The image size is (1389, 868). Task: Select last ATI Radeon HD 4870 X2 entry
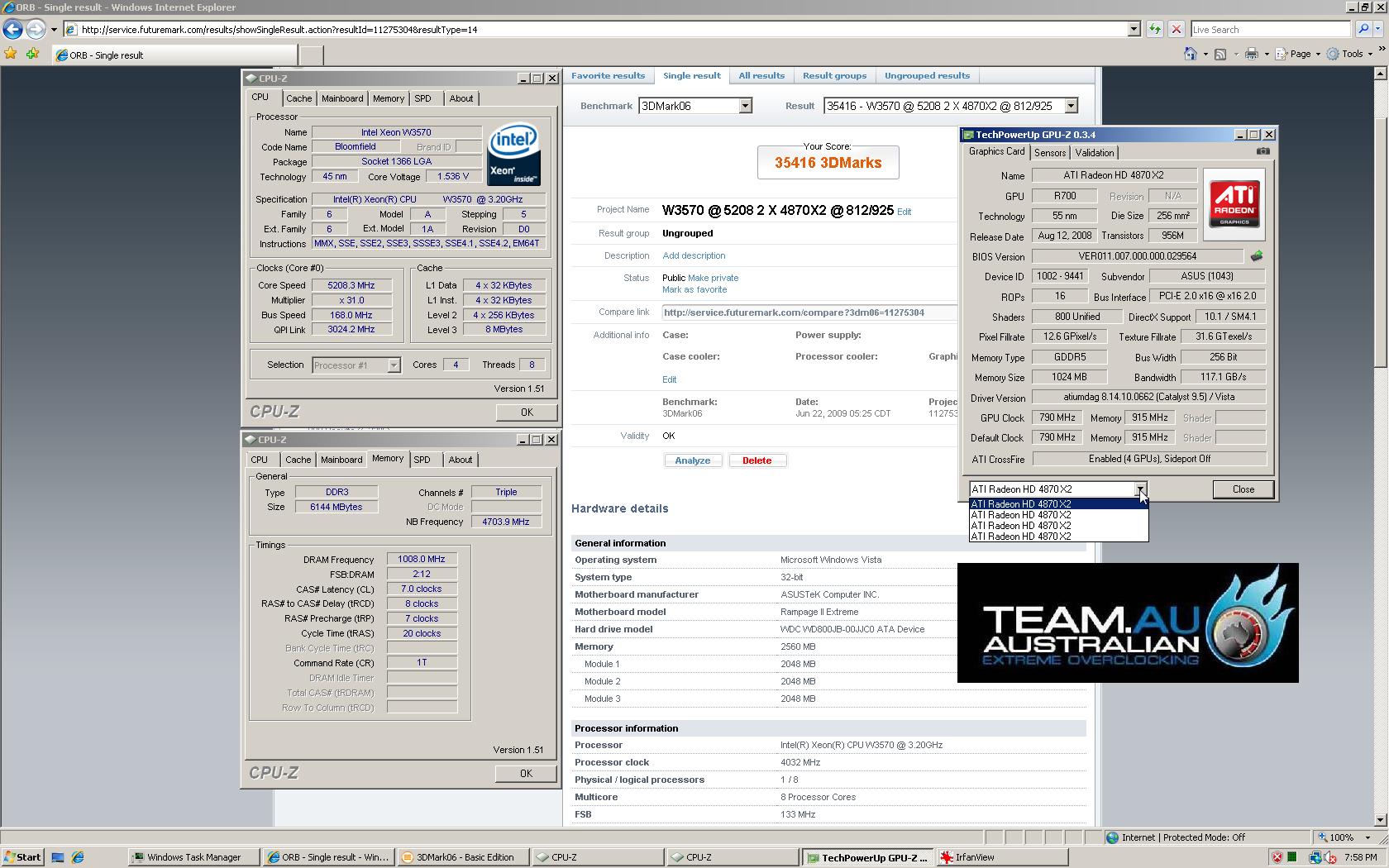click(1058, 537)
